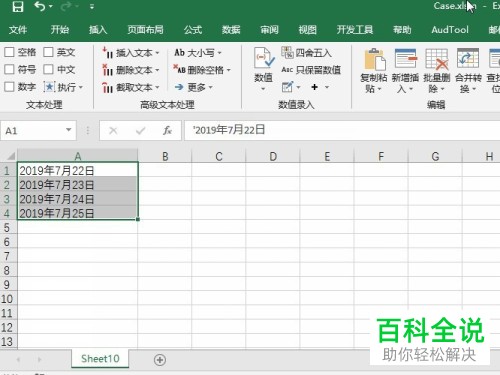Click the New Sheet plus icon
Image resolution: width=500 pixels, height=375 pixels.
pyautogui.click(x=160, y=360)
